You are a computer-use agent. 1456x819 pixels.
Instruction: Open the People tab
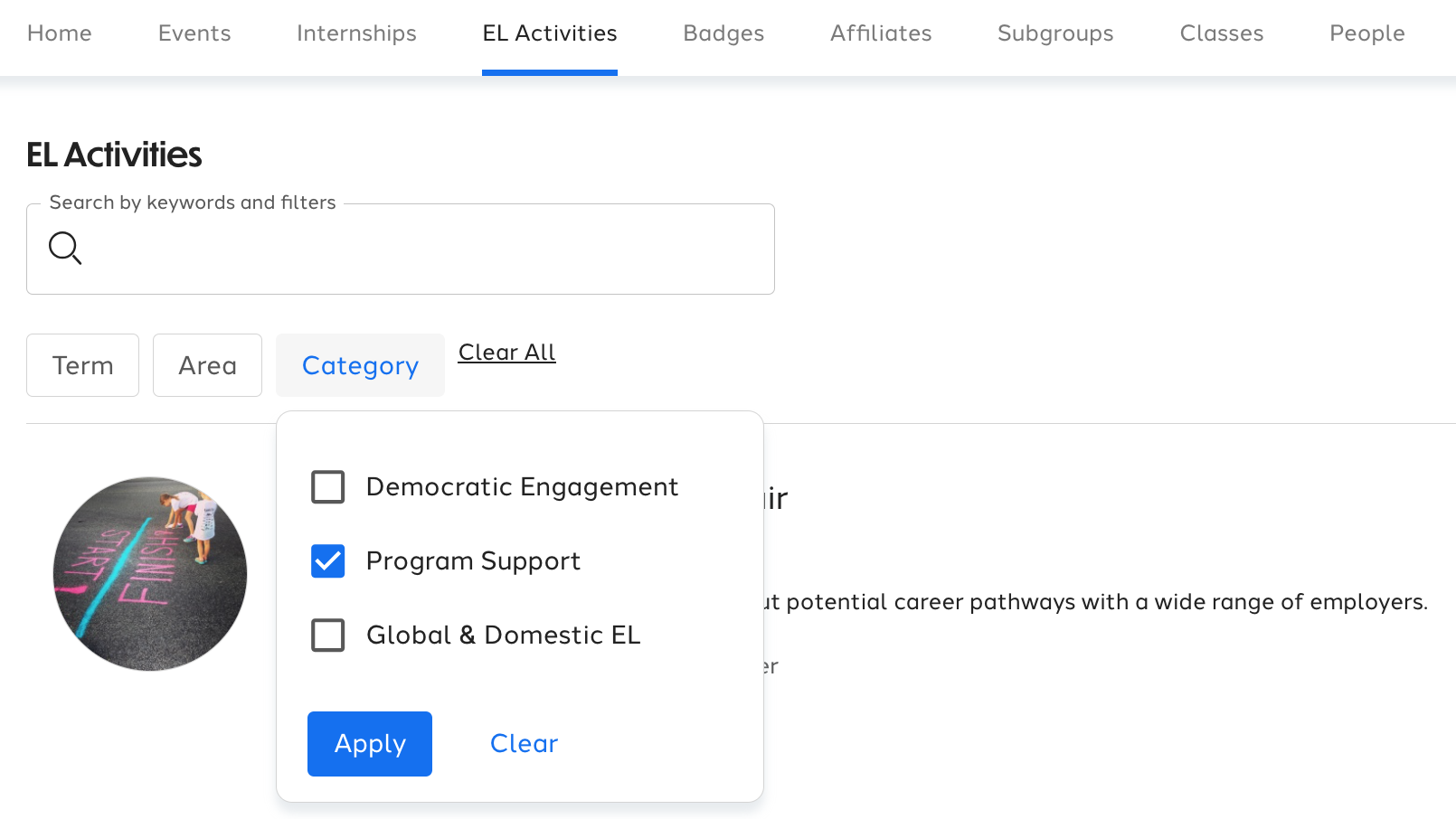click(x=1366, y=33)
